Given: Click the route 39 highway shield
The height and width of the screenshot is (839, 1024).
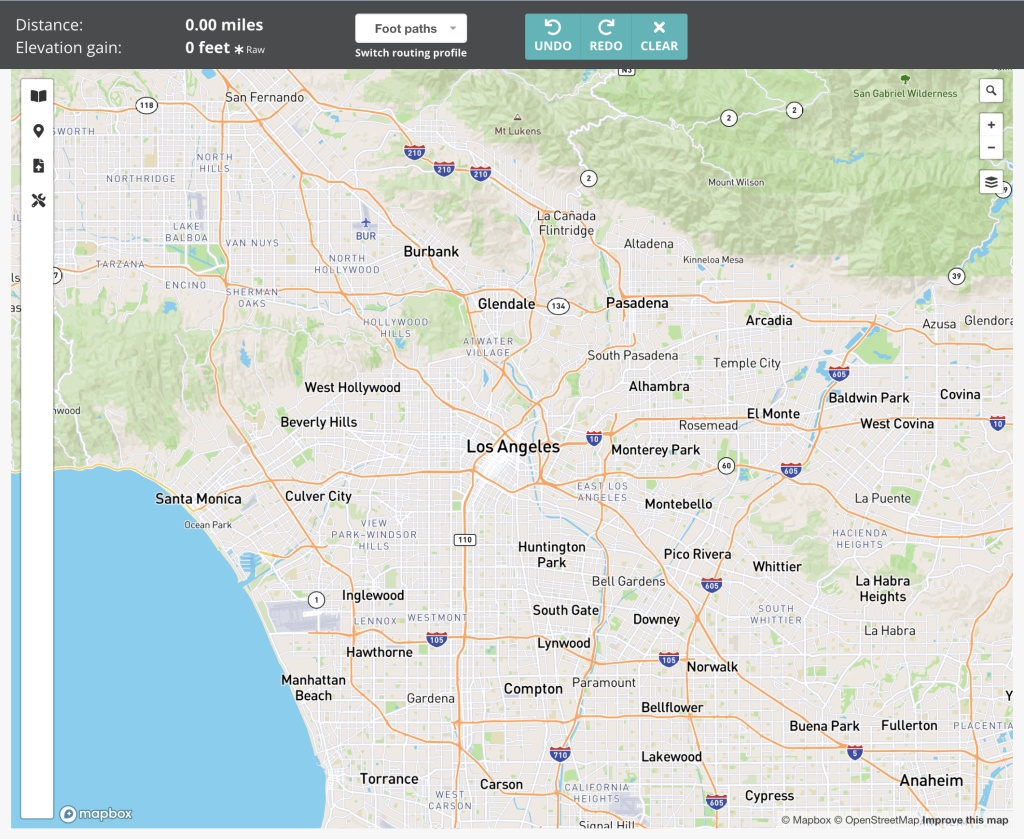Looking at the screenshot, I should coord(956,276).
